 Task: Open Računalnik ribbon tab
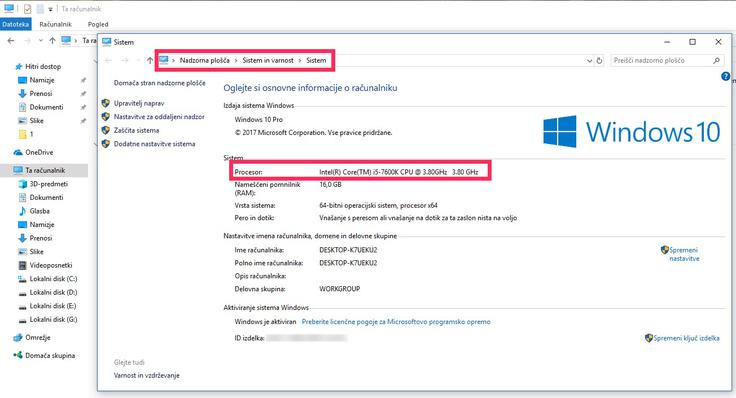[55, 24]
